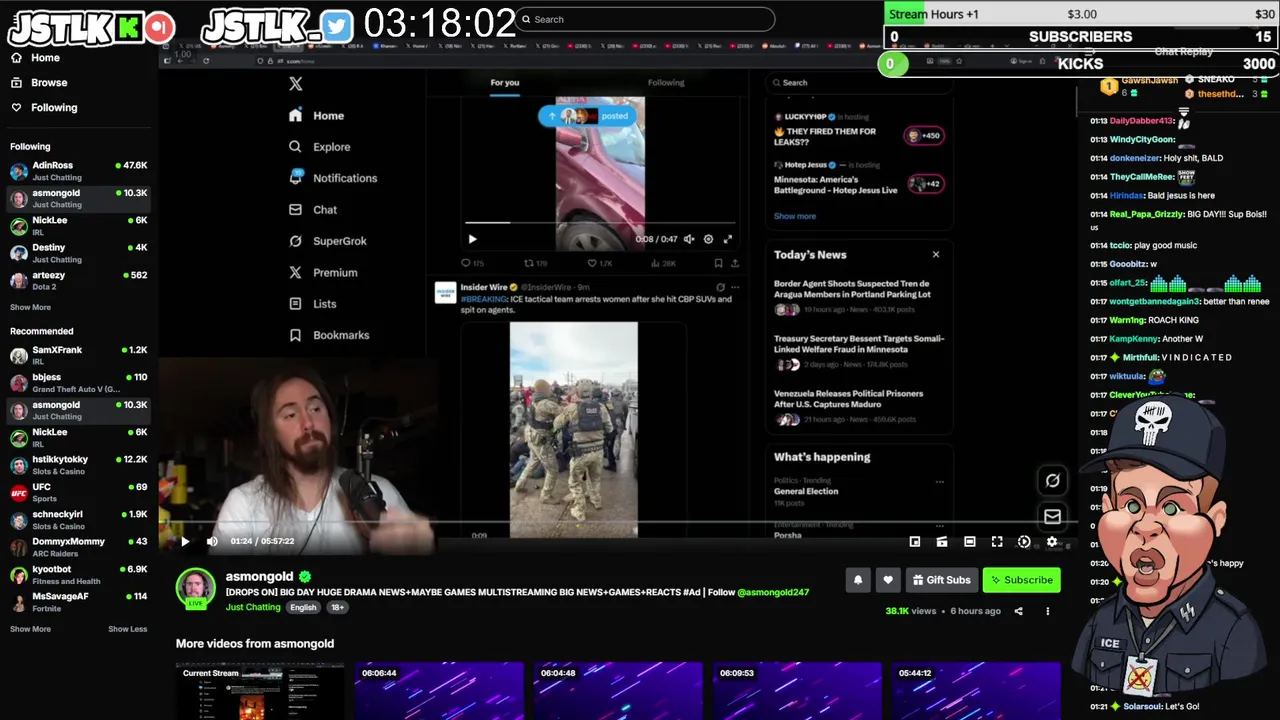This screenshot has height=720, width=1280.
Task: Click Show more under live hosts
Action: 795,216
